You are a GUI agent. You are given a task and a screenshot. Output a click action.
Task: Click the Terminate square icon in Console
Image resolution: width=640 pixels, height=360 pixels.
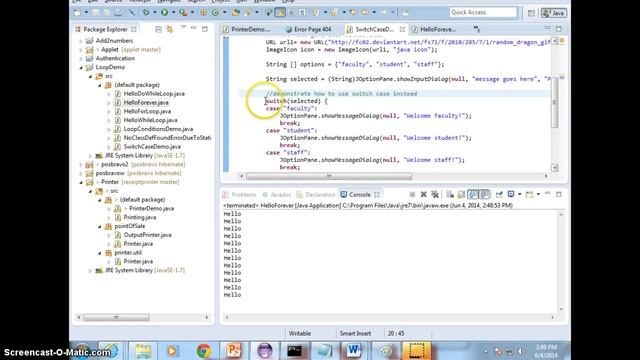click(x=412, y=194)
